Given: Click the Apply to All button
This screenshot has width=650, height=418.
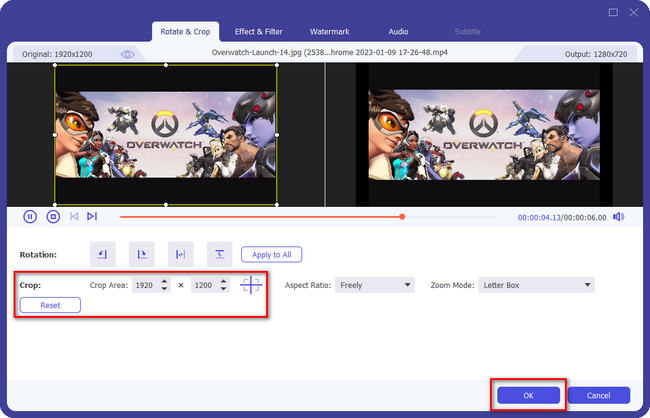Looking at the screenshot, I should (272, 255).
